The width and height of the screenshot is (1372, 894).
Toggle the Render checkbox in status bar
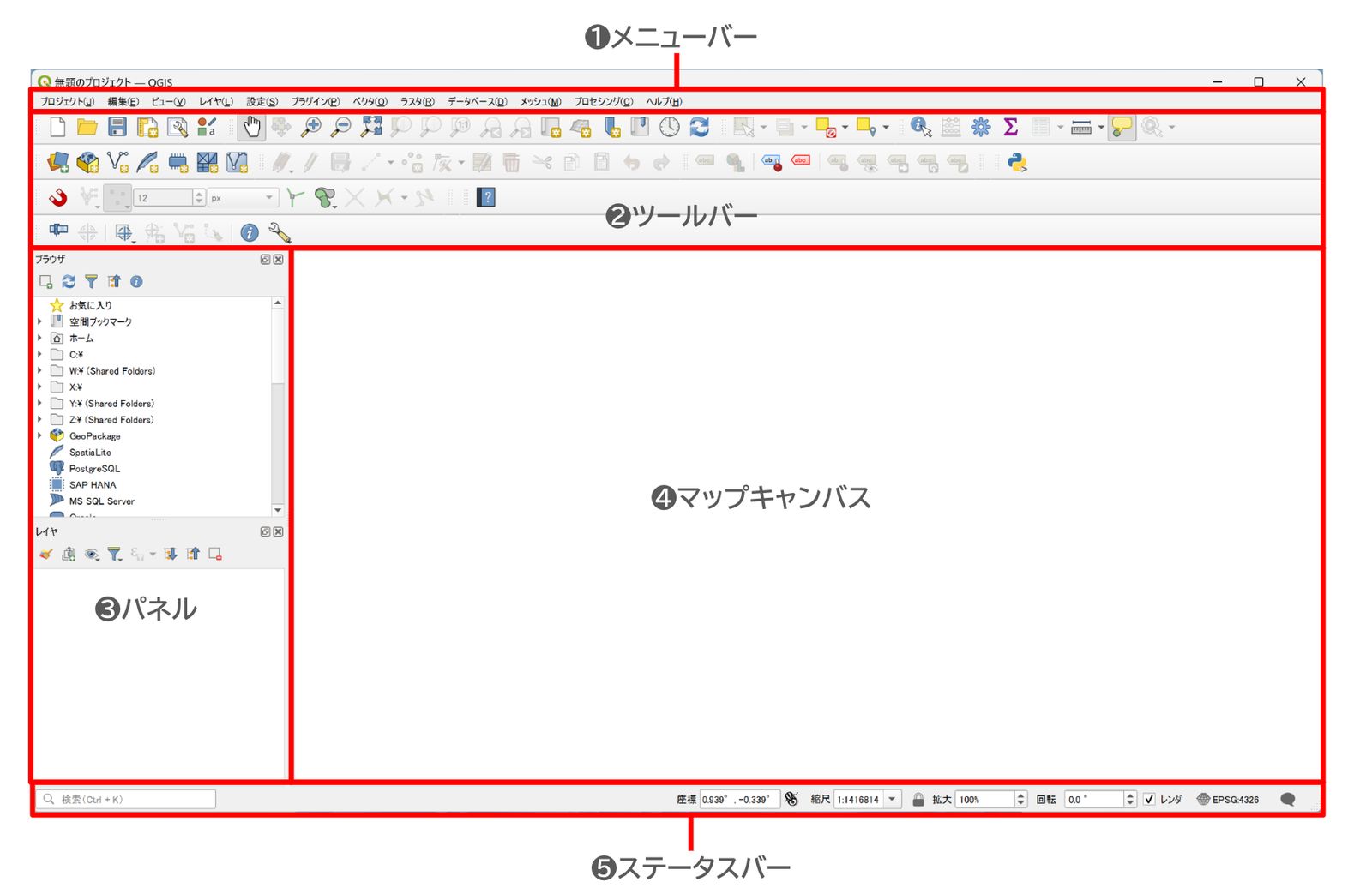click(x=1149, y=800)
